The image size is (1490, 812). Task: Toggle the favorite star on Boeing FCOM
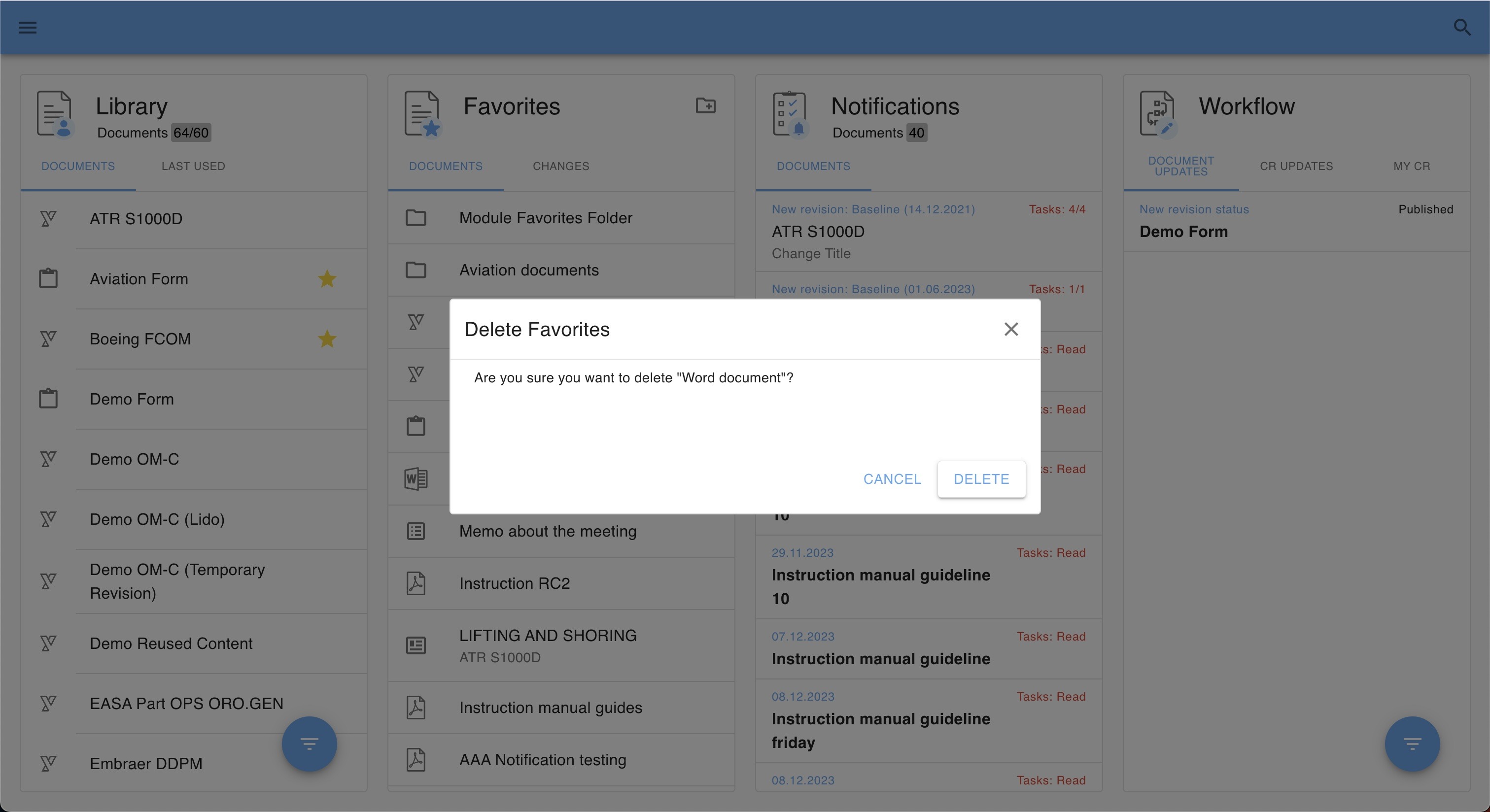327,339
